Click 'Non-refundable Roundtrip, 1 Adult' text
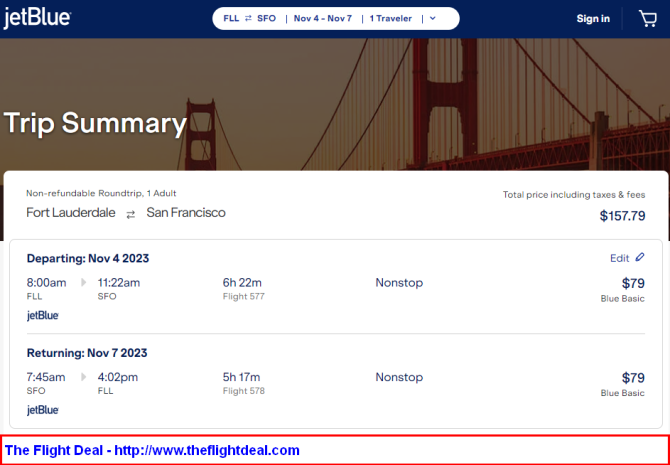Screen dimensions: 670x465 (101, 194)
